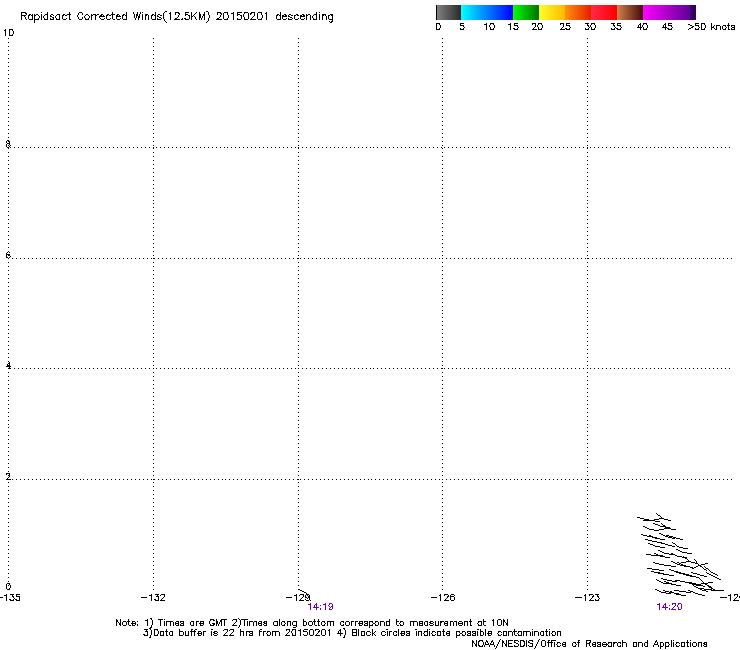Click the longitude label '-135'
Screen dimensions: 740x650
[10, 598]
